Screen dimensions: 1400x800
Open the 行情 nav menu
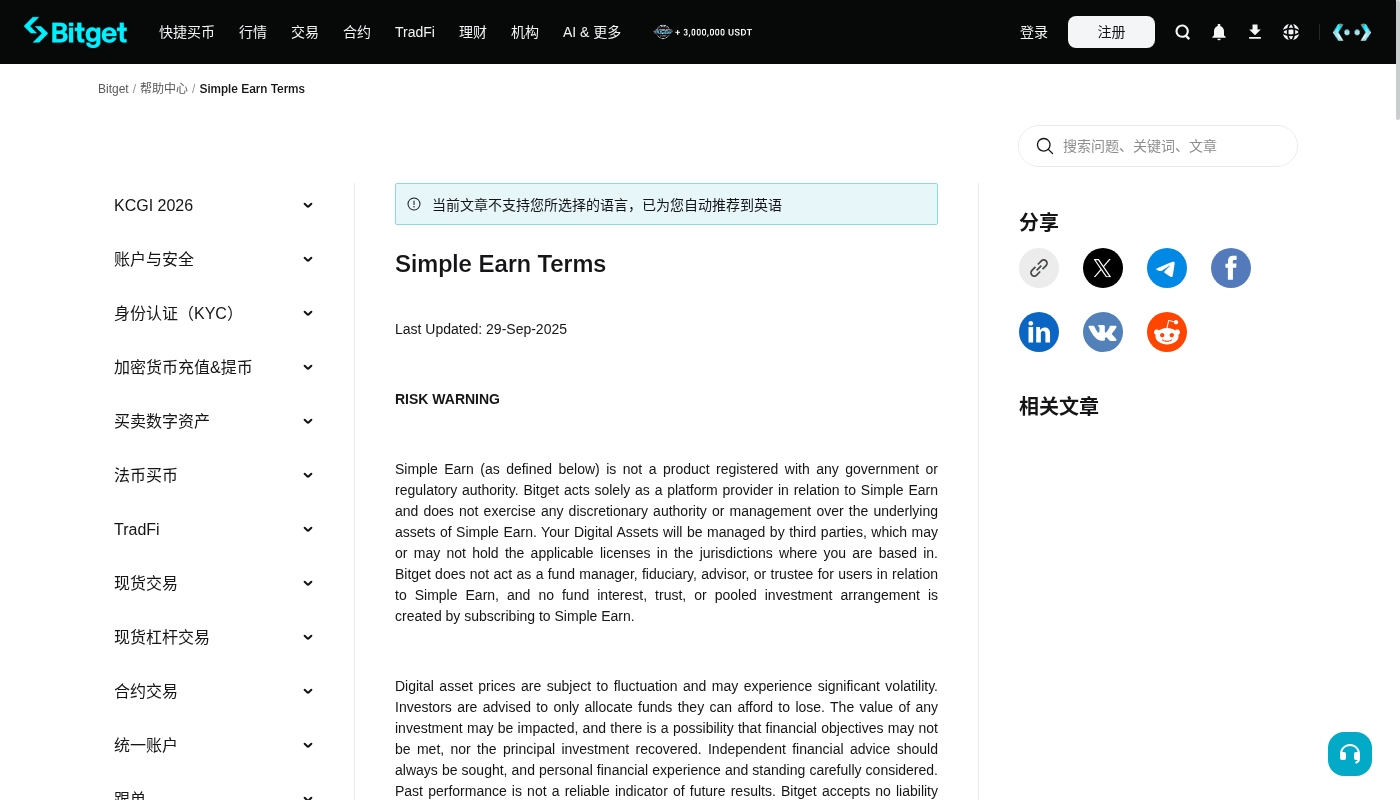point(253,32)
